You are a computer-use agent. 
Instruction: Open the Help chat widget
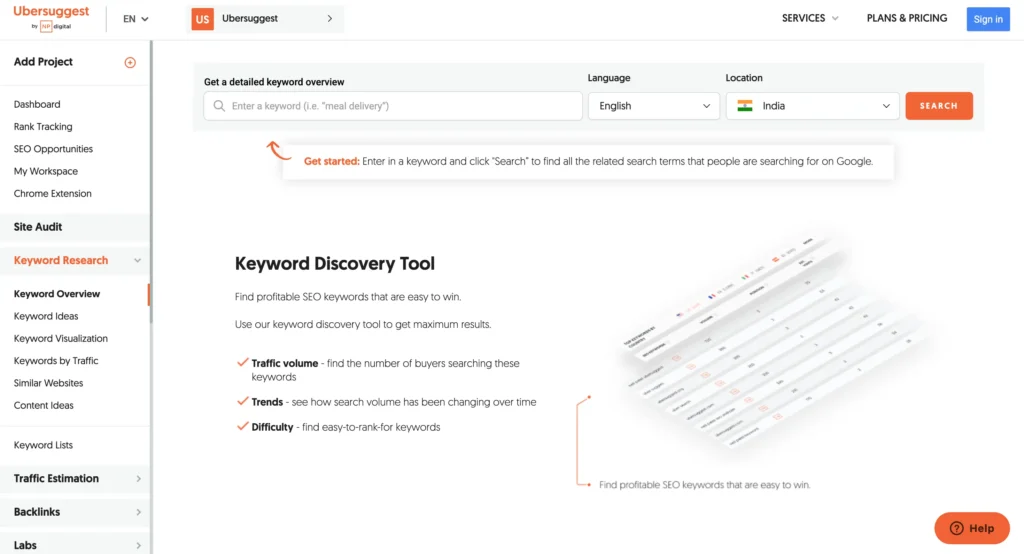[x=971, y=528]
